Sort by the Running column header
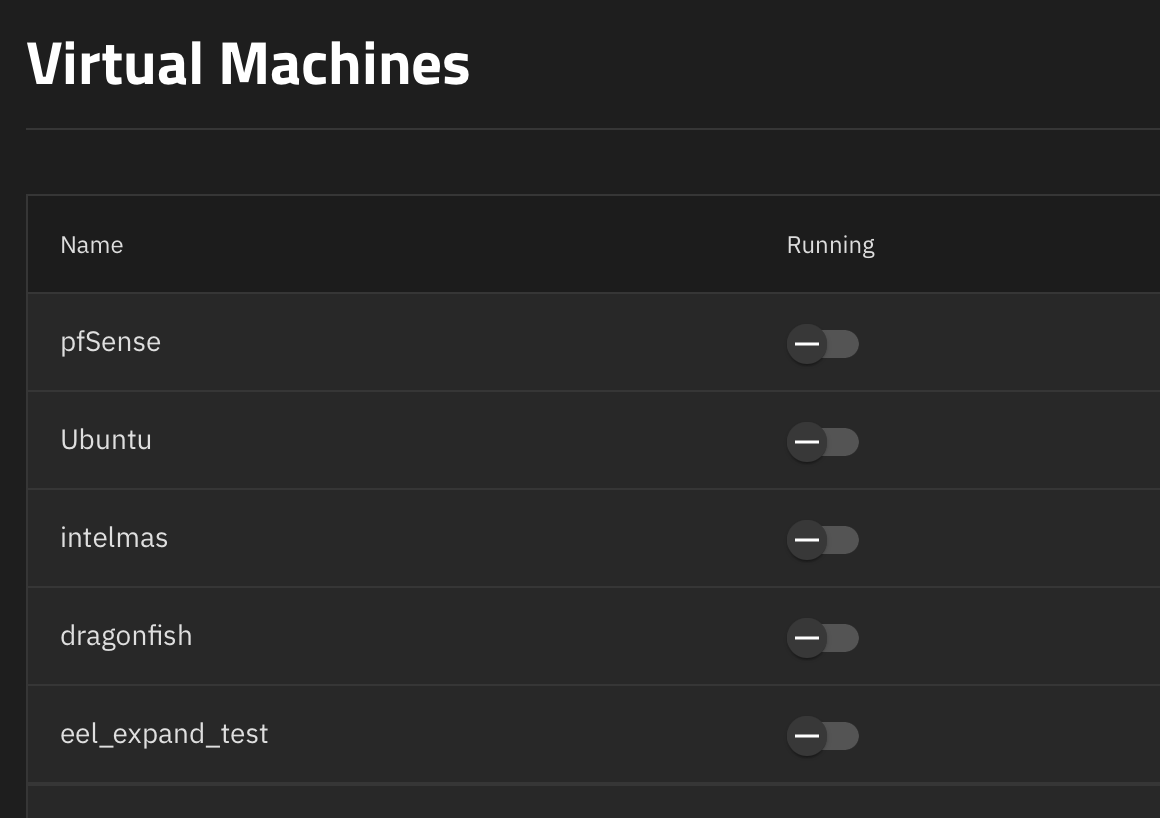The width and height of the screenshot is (1160, 818). (x=830, y=245)
